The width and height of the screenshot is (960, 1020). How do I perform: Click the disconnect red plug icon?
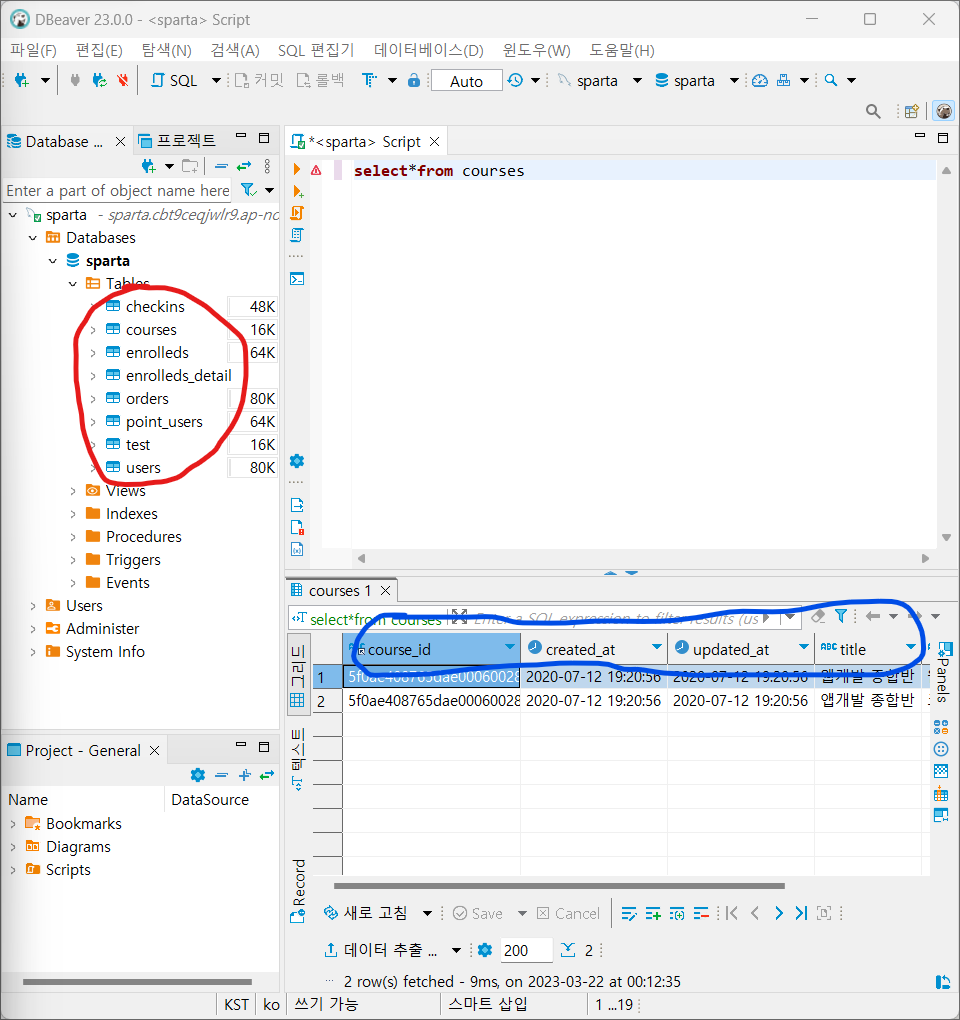[122, 80]
